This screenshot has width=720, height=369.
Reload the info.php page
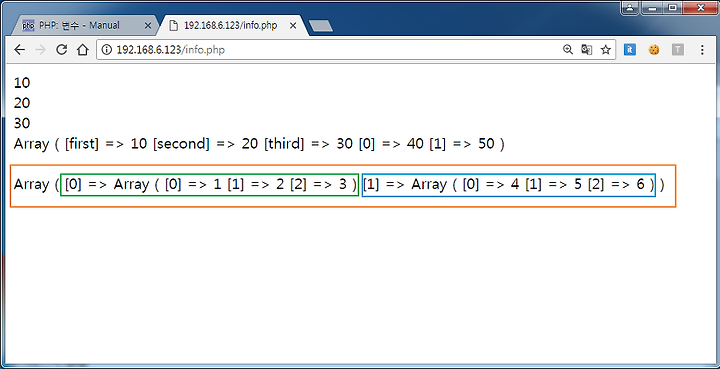pos(62,50)
